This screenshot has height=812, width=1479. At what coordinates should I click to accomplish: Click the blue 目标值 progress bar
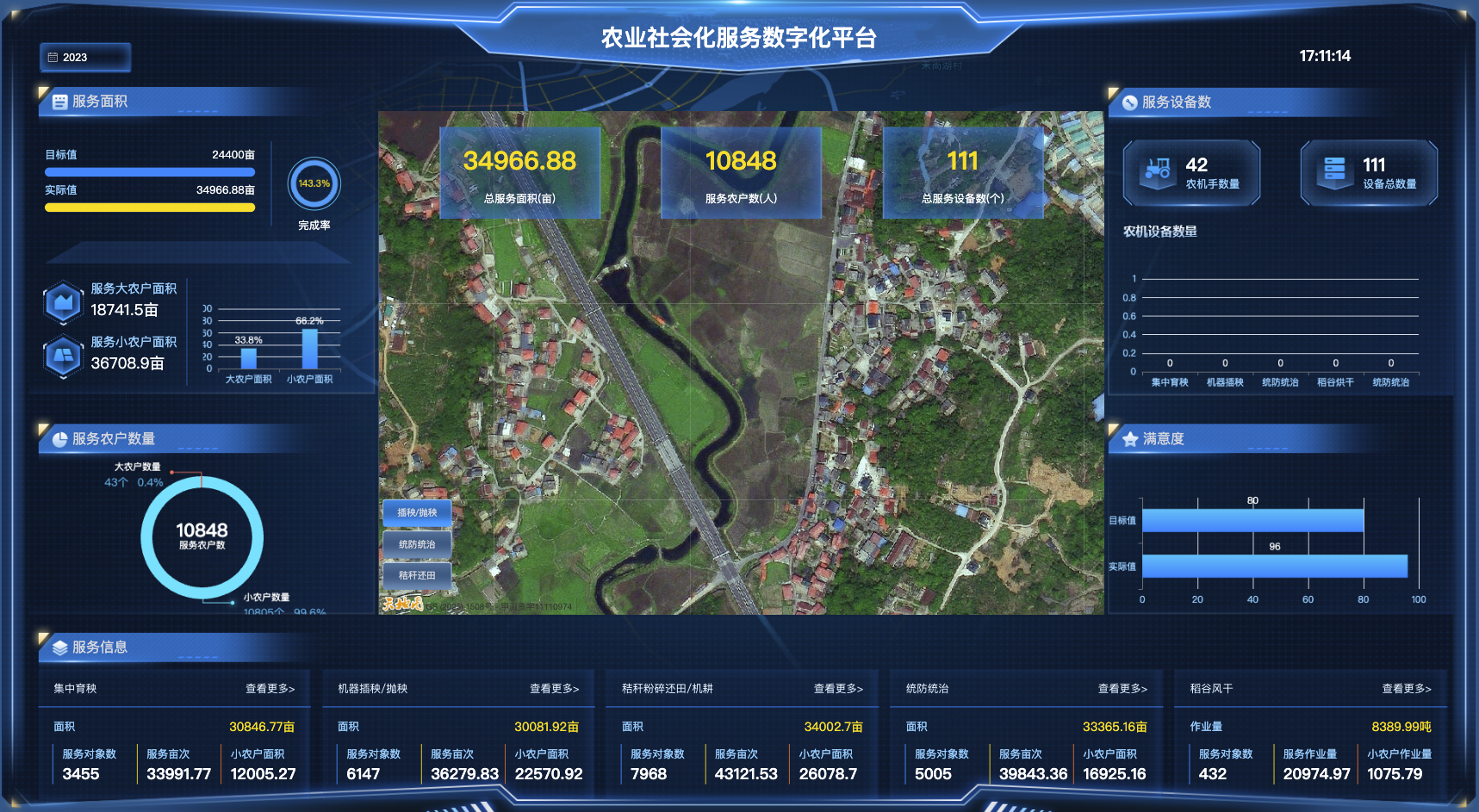pyautogui.click(x=150, y=171)
